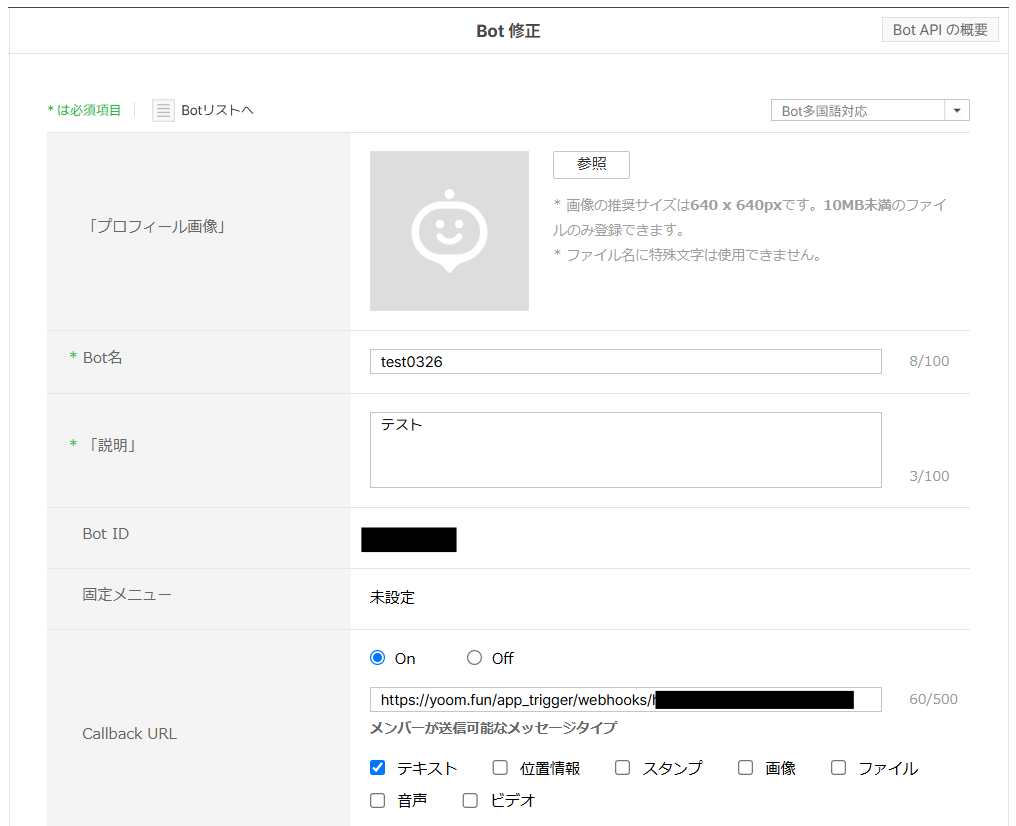Viewport: 1016px width, 826px height.
Task: Open Bot API の概要 page
Action: (940, 30)
